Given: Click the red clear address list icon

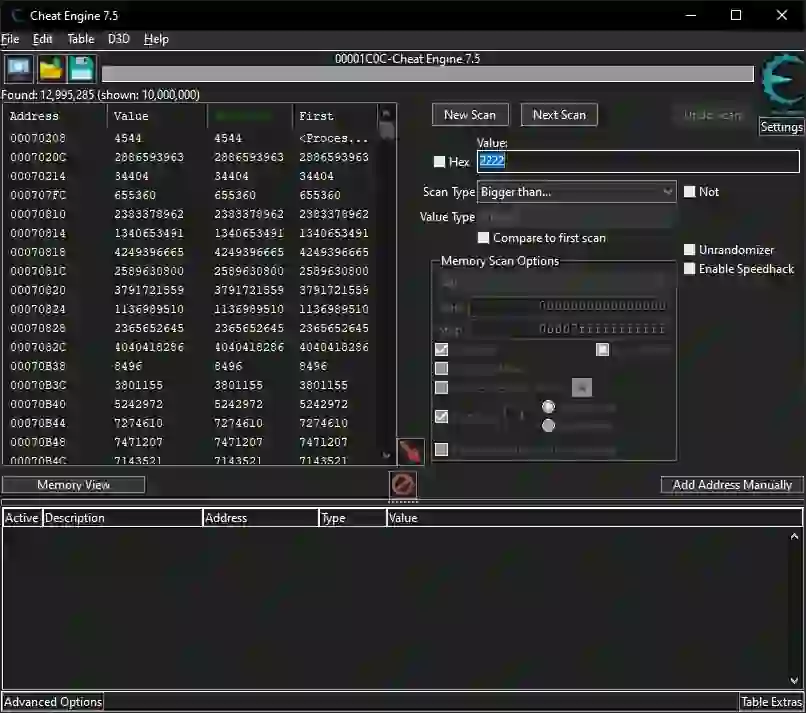Looking at the screenshot, I should [x=402, y=484].
